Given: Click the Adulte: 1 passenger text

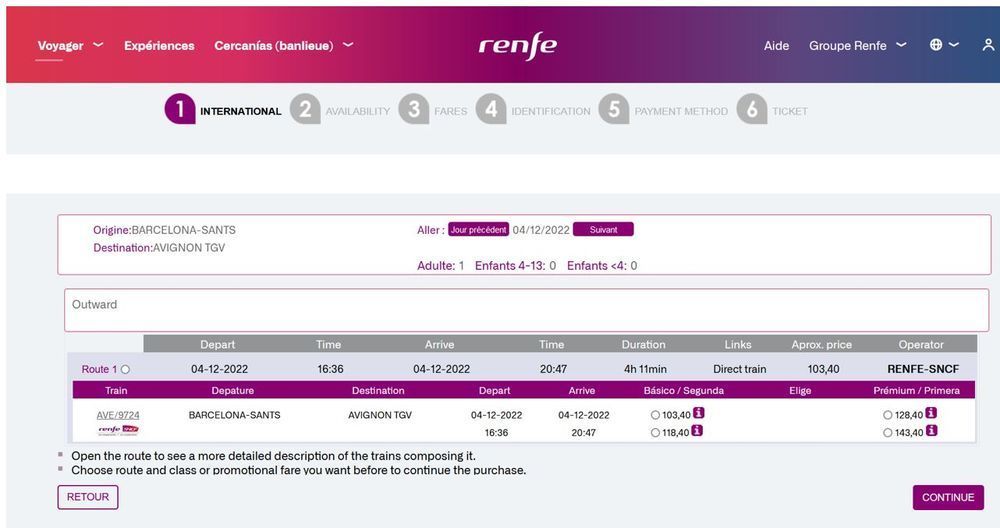Looking at the screenshot, I should click(x=441, y=266).
